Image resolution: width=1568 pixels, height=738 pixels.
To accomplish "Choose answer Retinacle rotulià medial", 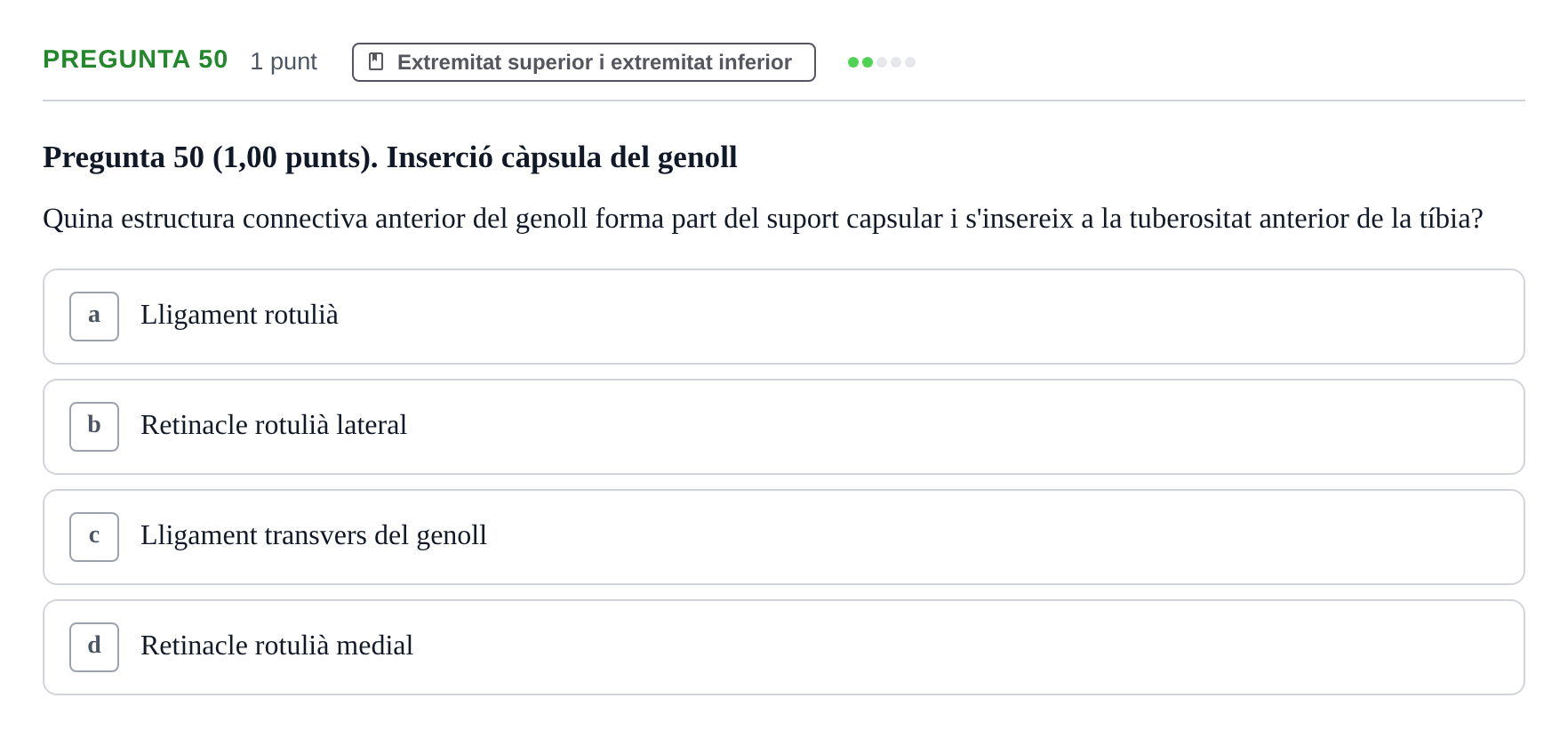I will point(276,646).
